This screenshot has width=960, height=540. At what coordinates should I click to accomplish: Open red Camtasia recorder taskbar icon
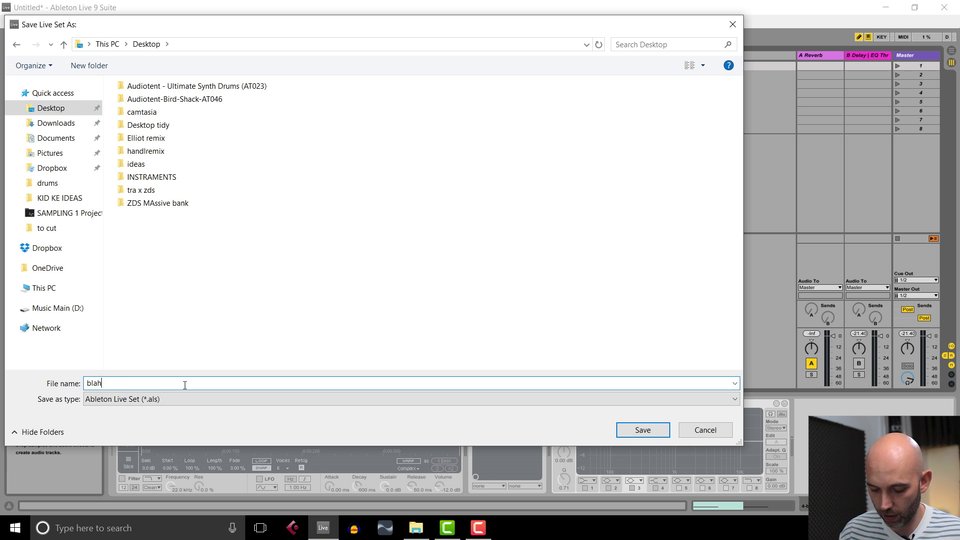pos(478,528)
